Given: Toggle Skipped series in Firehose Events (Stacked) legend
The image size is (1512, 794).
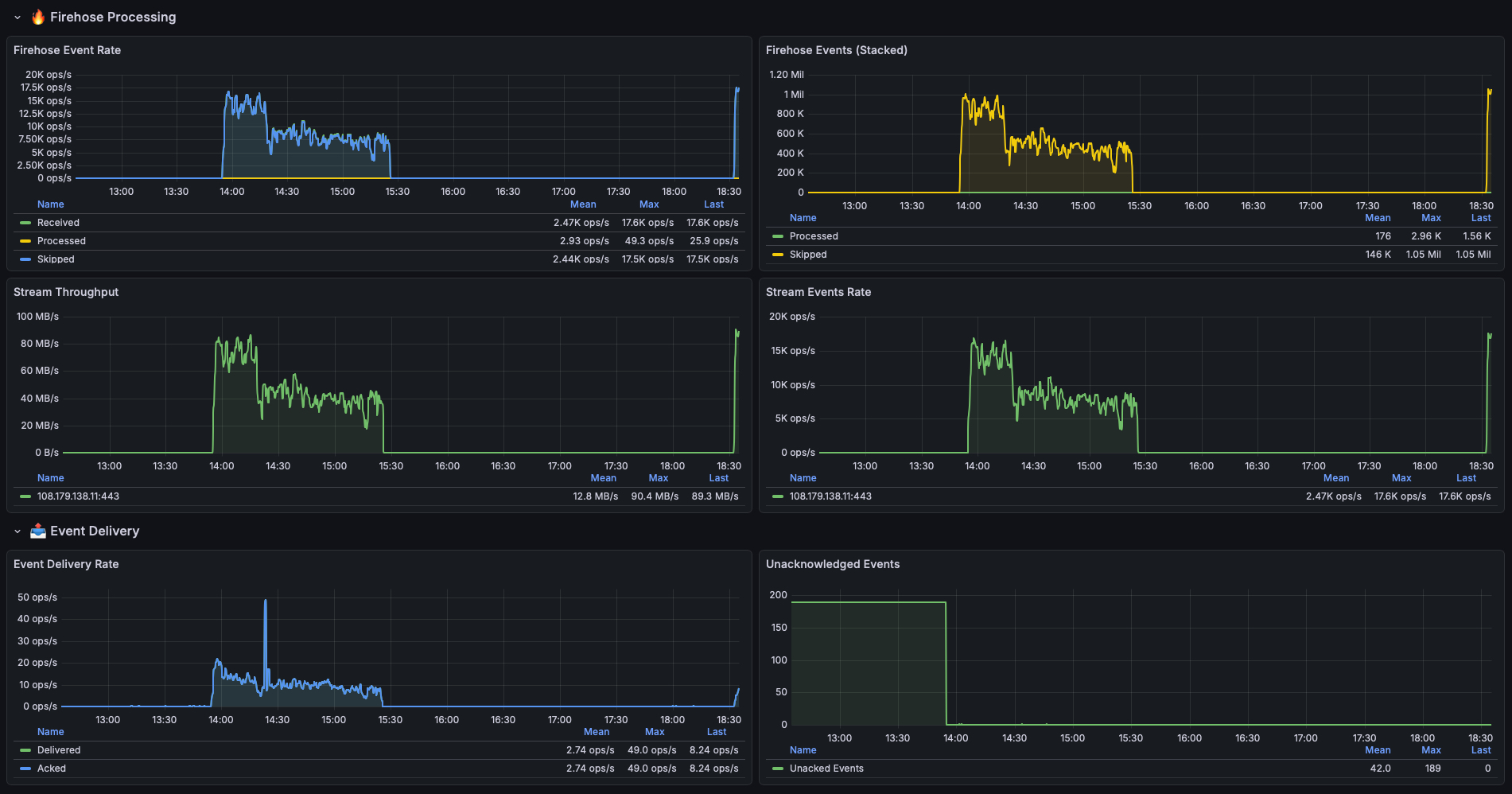Looking at the screenshot, I should [808, 255].
